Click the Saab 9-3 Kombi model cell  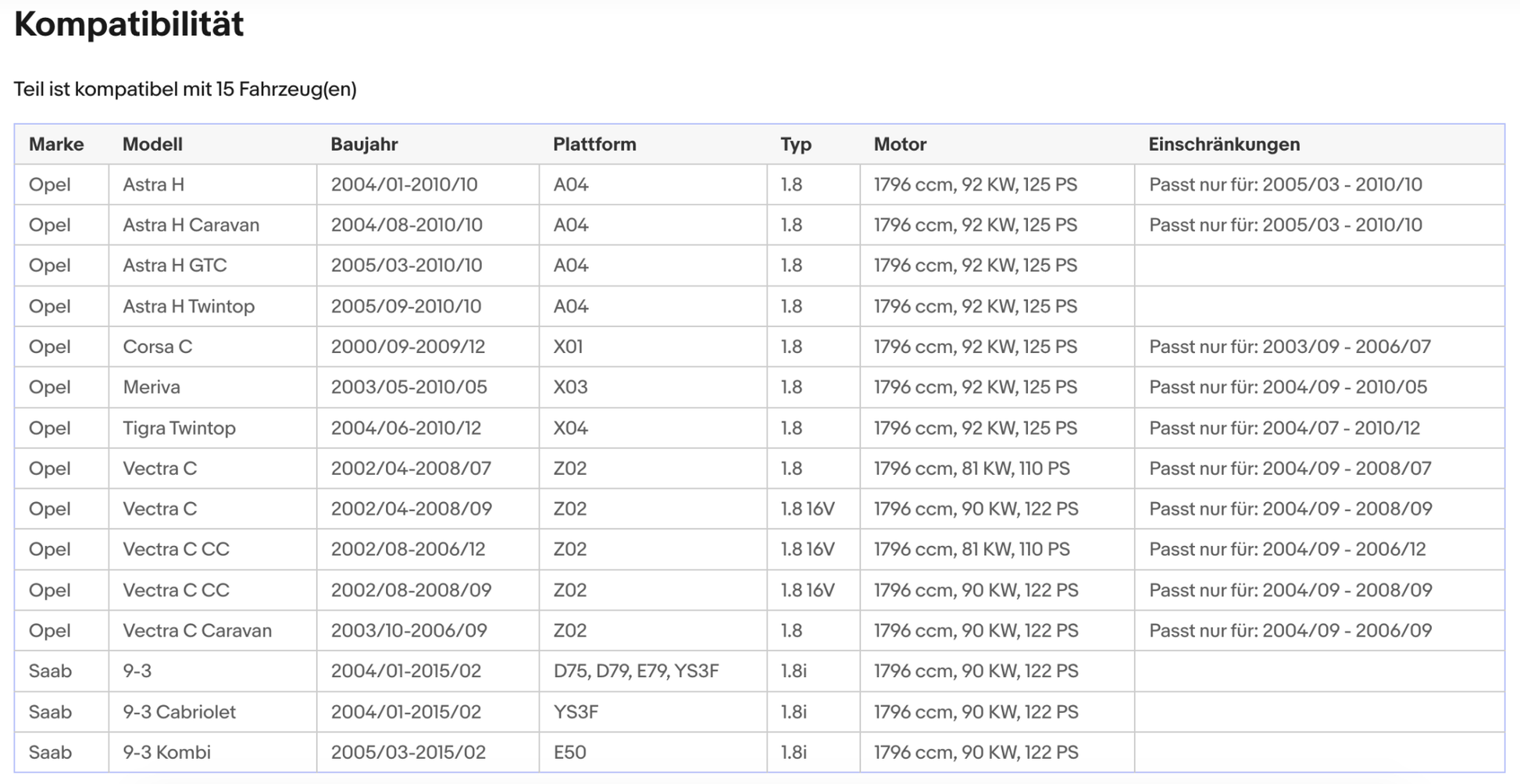(166, 752)
